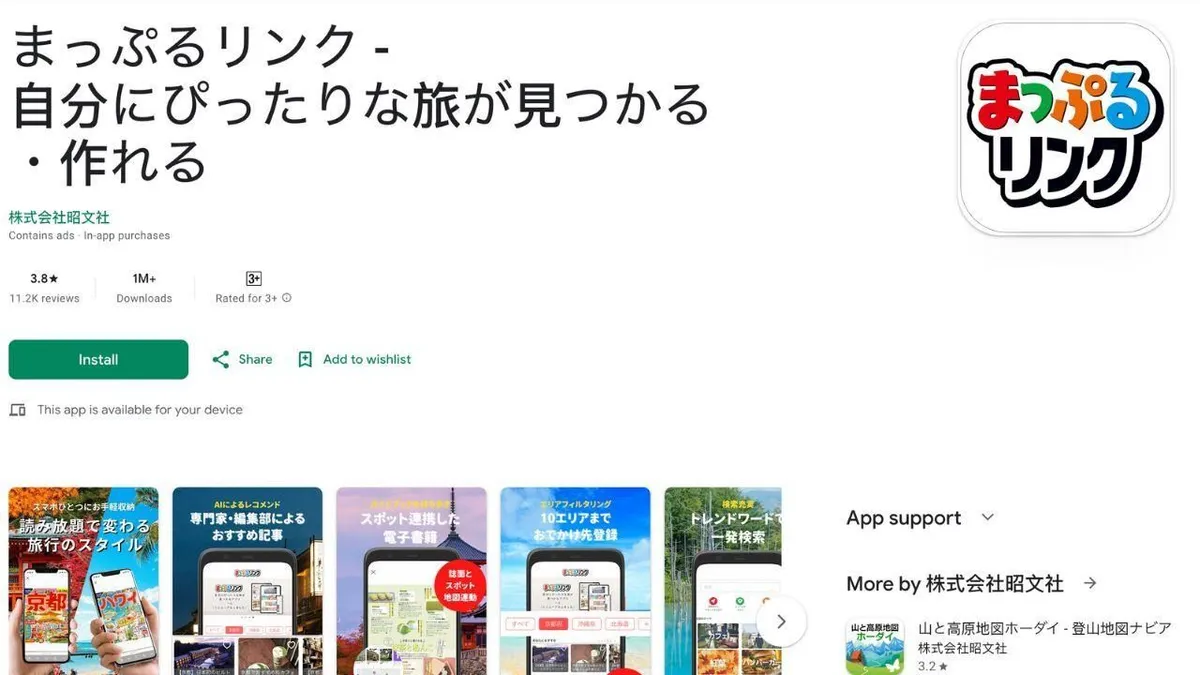
Task: Open the おすすめ記事 screenshot thumbnail
Action: coord(248,581)
